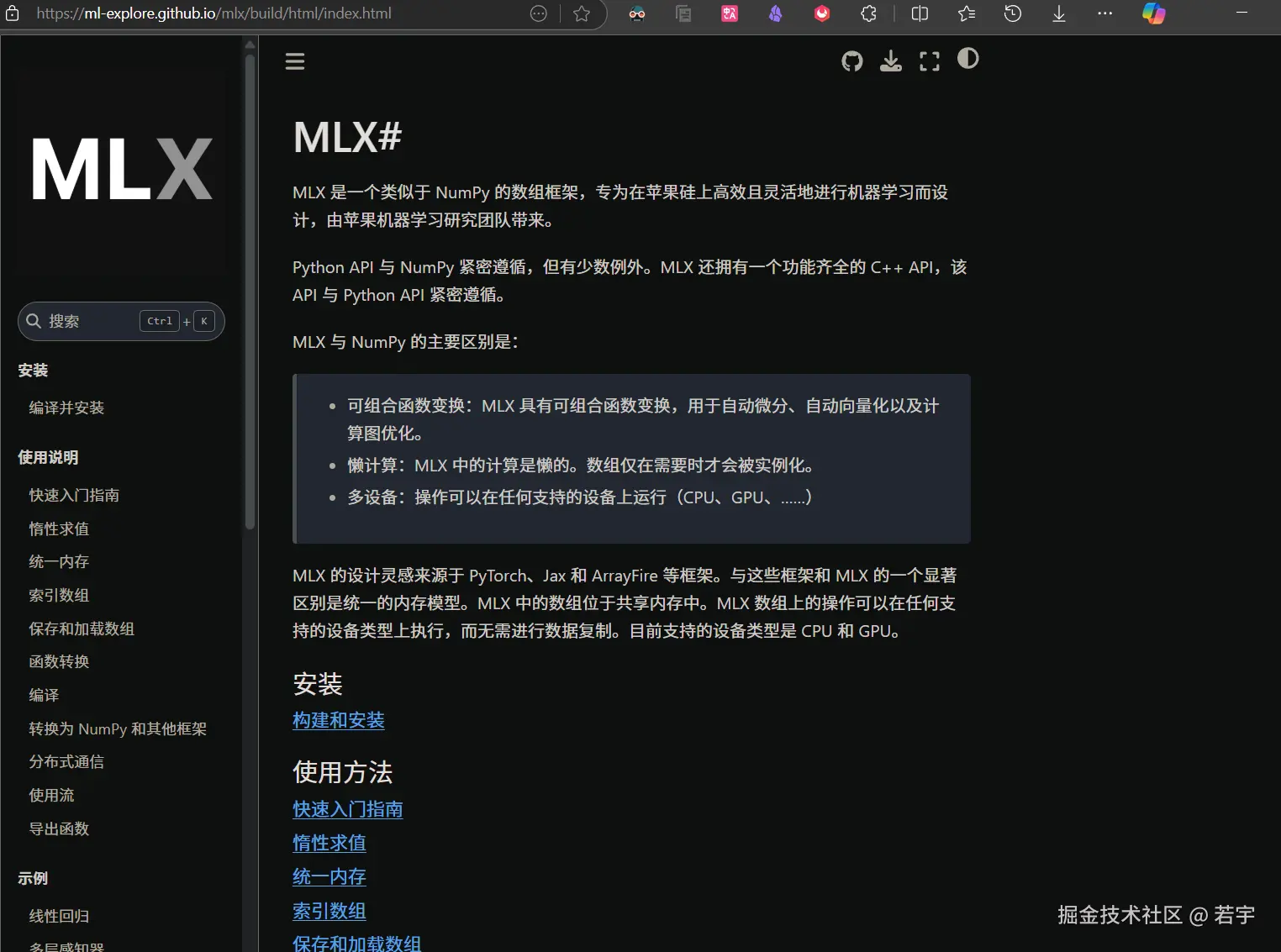The height and width of the screenshot is (952, 1281).
Task: Open the MLX GitHub repository icon
Action: pyautogui.click(x=851, y=60)
